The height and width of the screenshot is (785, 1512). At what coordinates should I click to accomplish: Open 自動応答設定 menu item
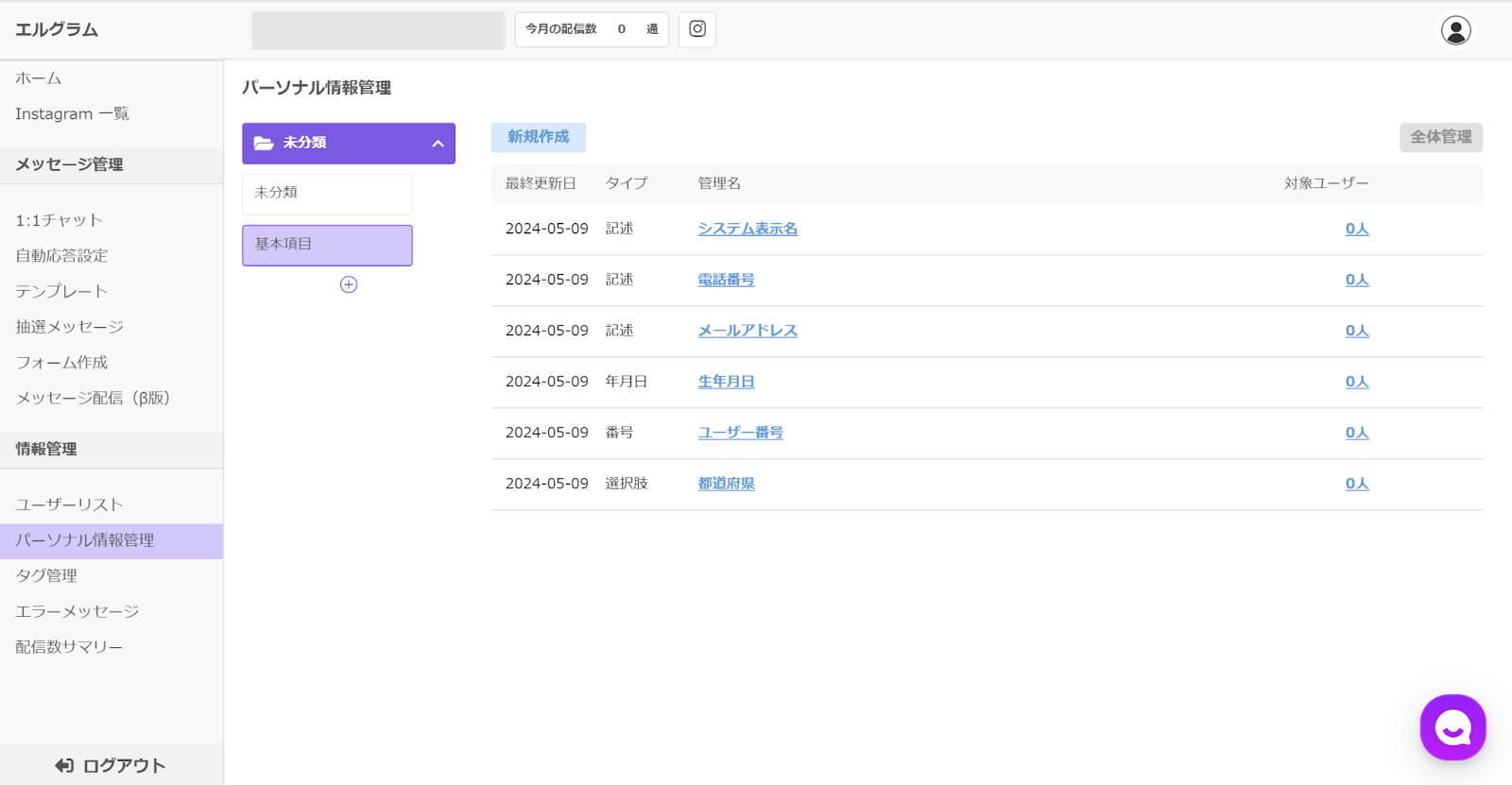tap(61, 256)
